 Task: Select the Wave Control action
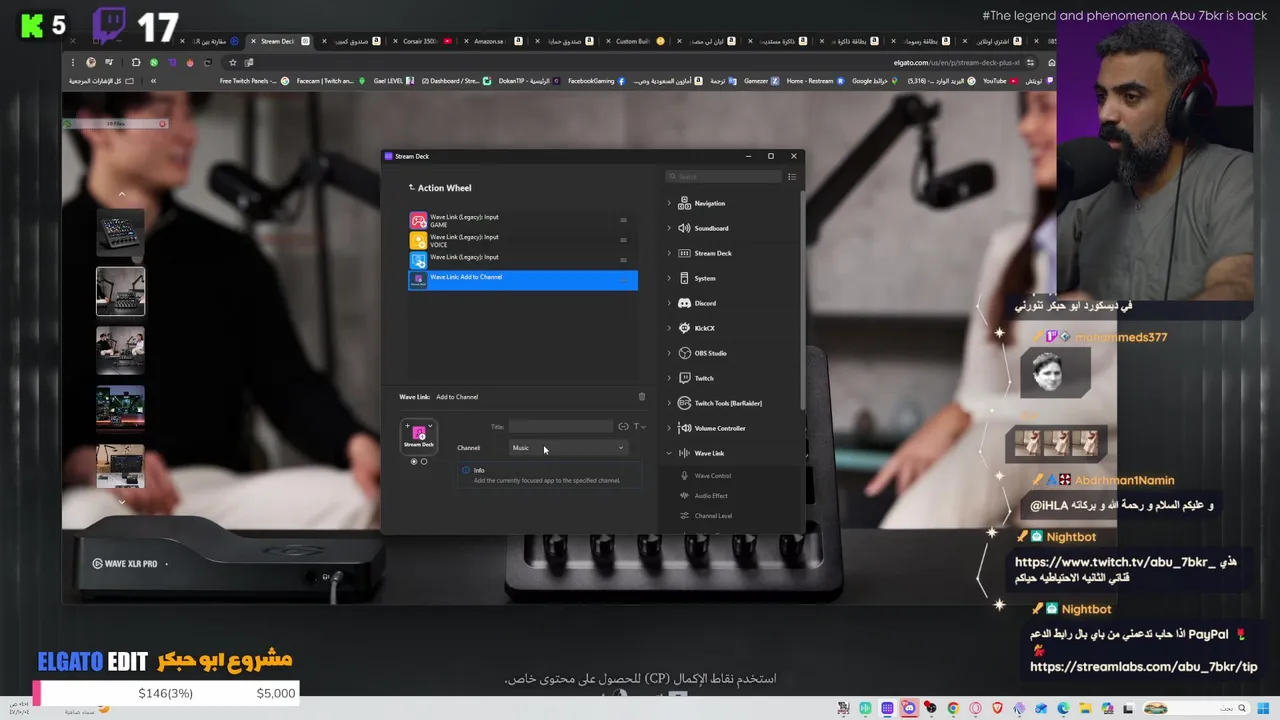click(712, 476)
